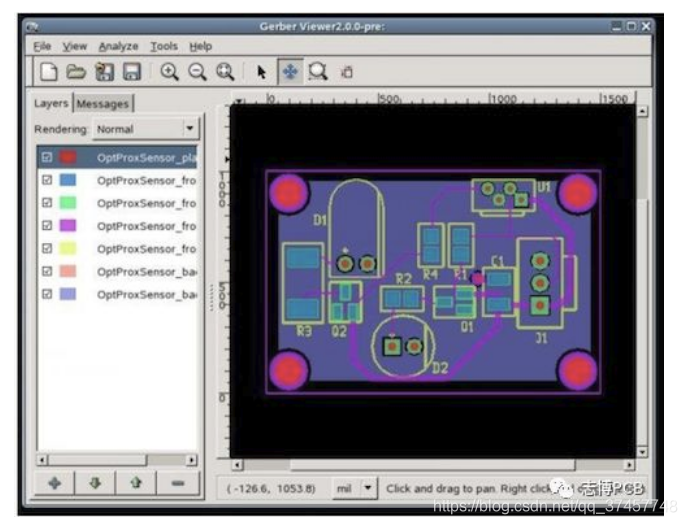Activate the Pan tool icon
The image size is (687, 525).
pyautogui.click(x=290, y=71)
